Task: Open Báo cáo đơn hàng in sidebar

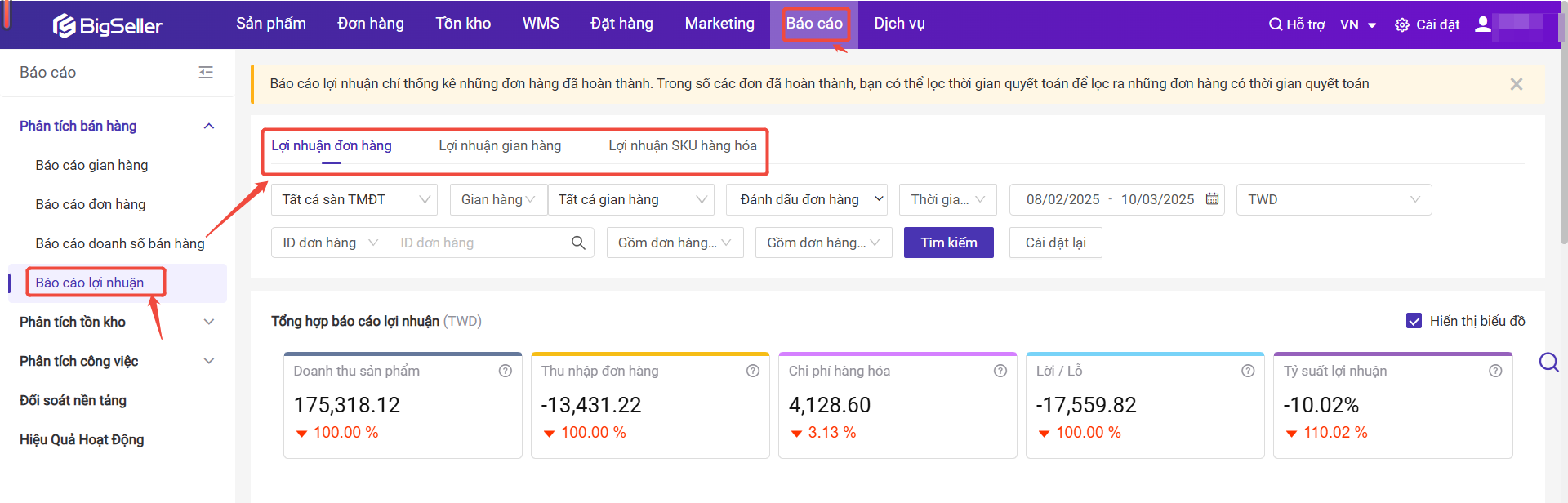Action: (x=91, y=204)
